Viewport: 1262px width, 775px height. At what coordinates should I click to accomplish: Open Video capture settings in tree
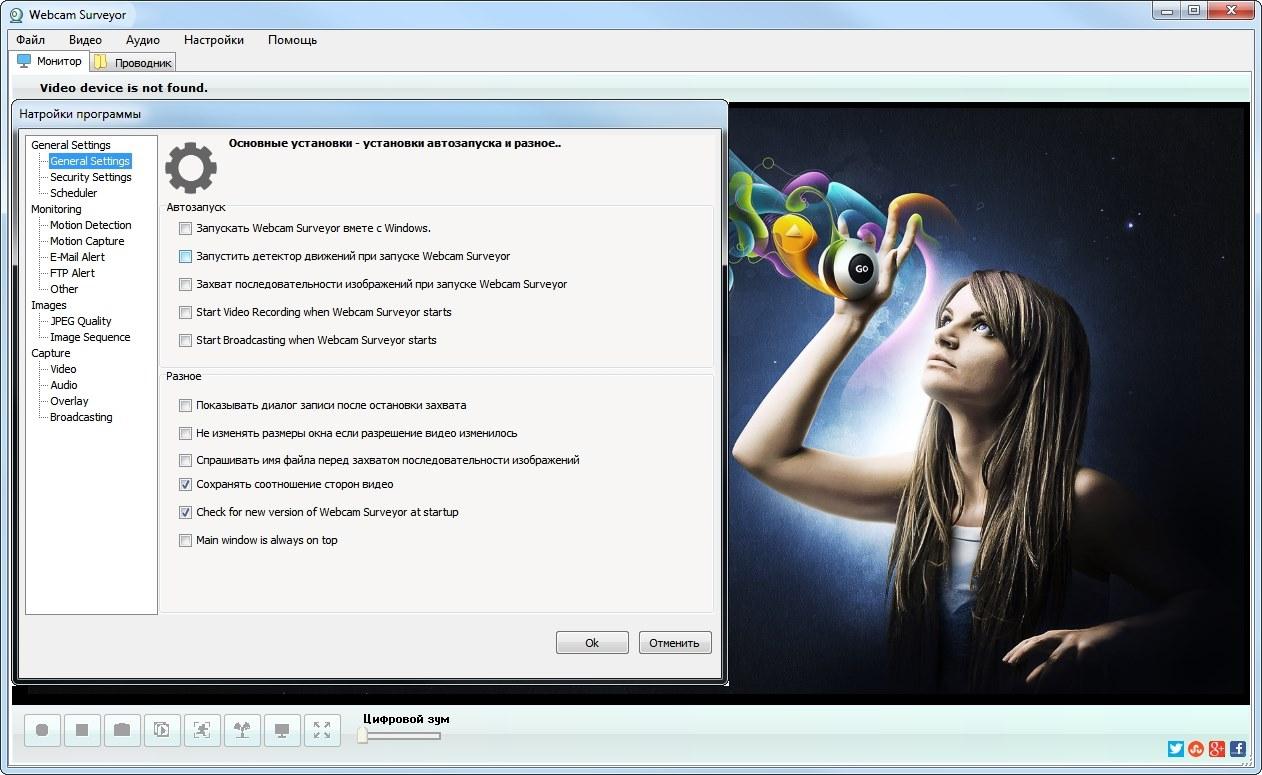tap(63, 369)
